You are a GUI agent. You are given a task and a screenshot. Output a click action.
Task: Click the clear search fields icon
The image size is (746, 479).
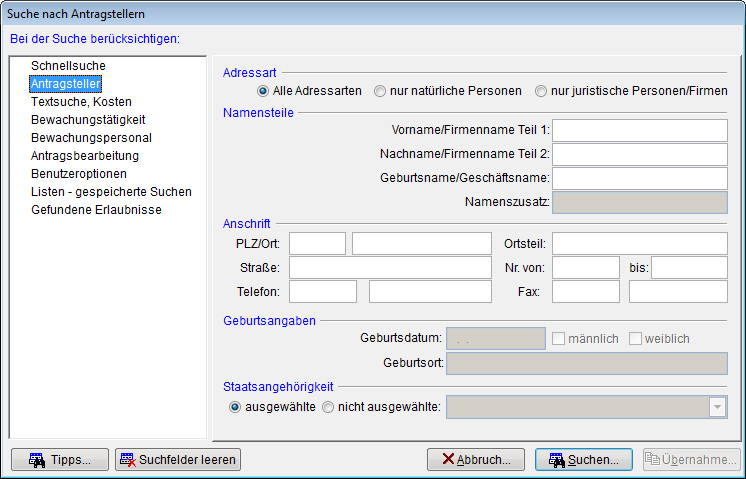127,460
